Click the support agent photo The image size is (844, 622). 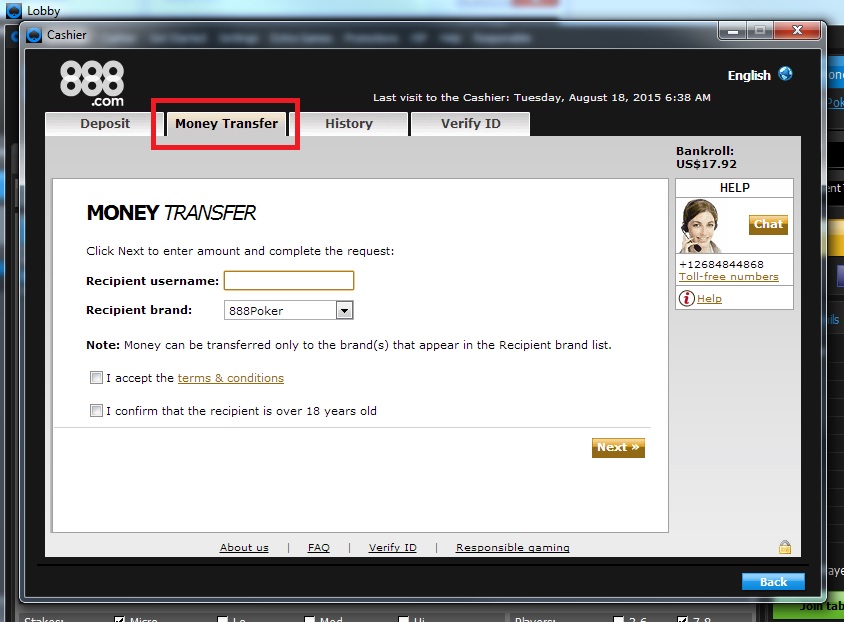pos(700,226)
